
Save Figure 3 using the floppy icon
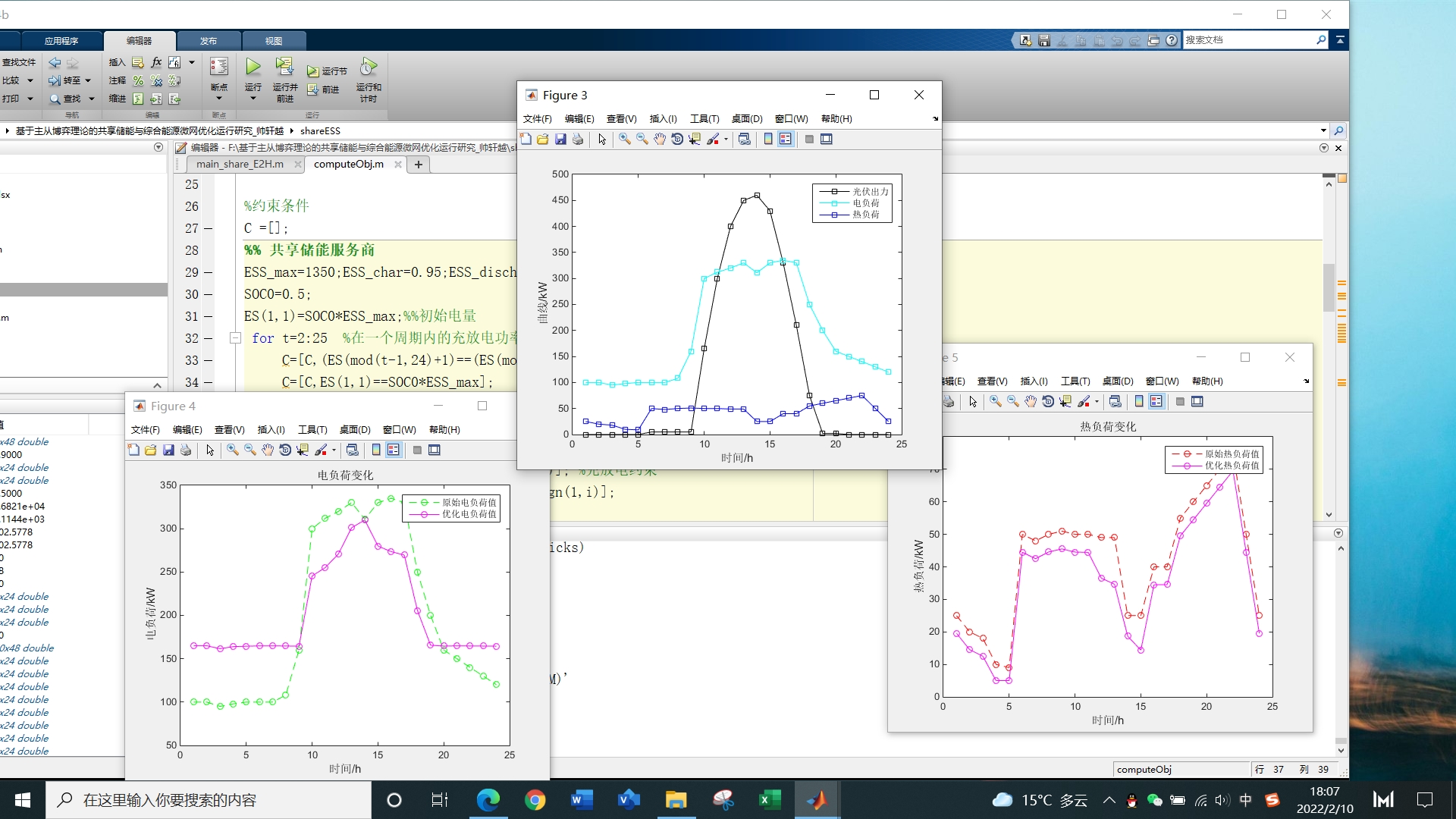(560, 139)
